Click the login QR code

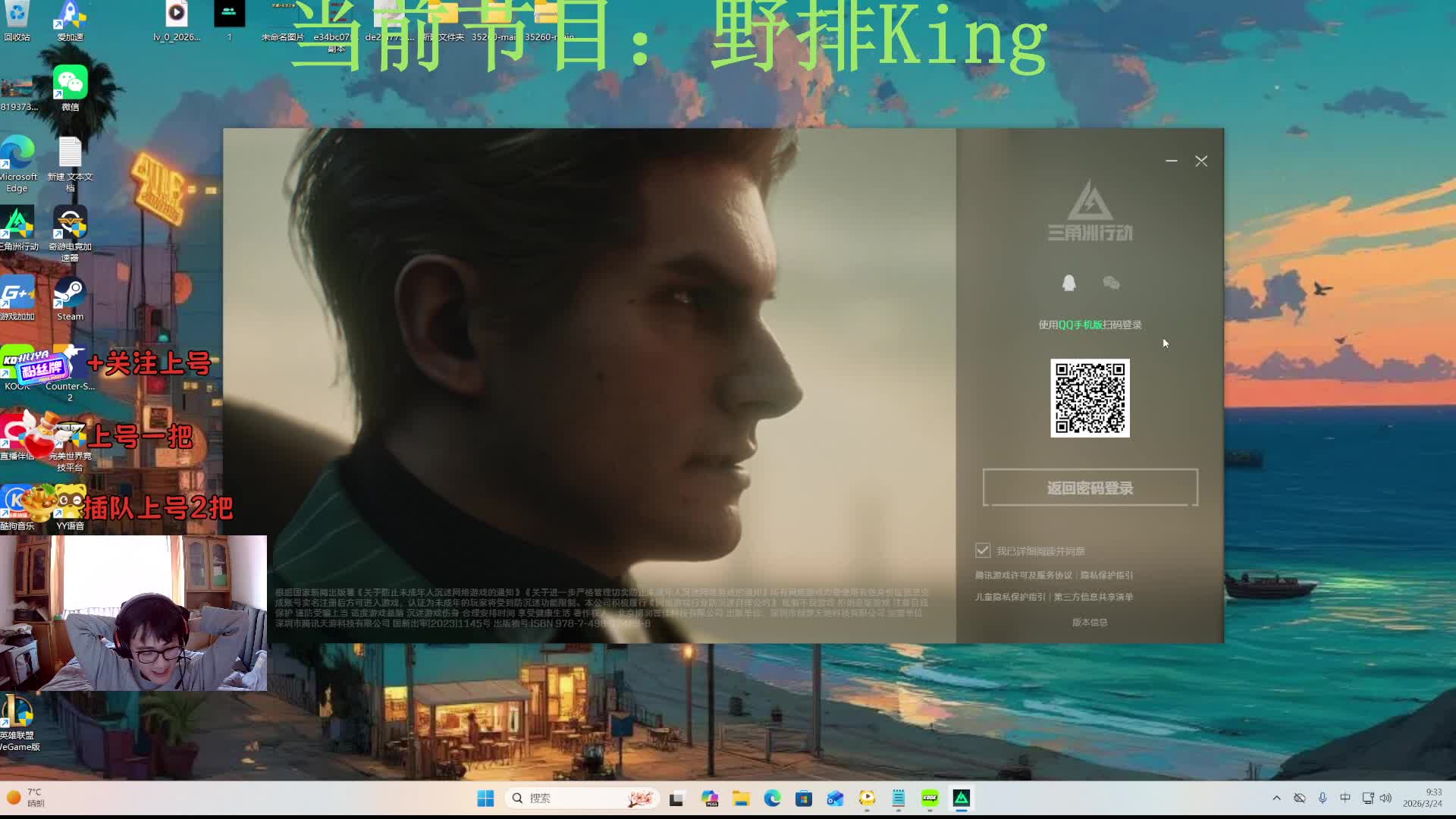(x=1090, y=398)
